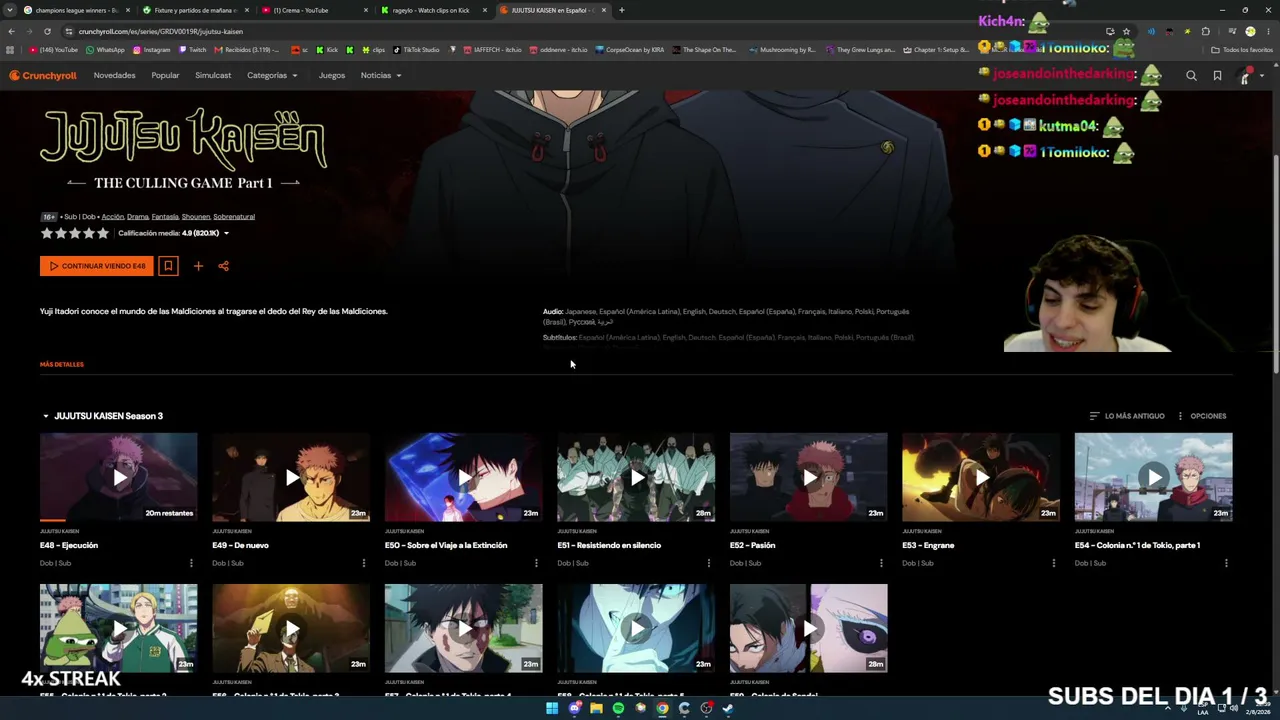Open the Acción genre link
This screenshot has width=1280, height=720.
point(112,217)
